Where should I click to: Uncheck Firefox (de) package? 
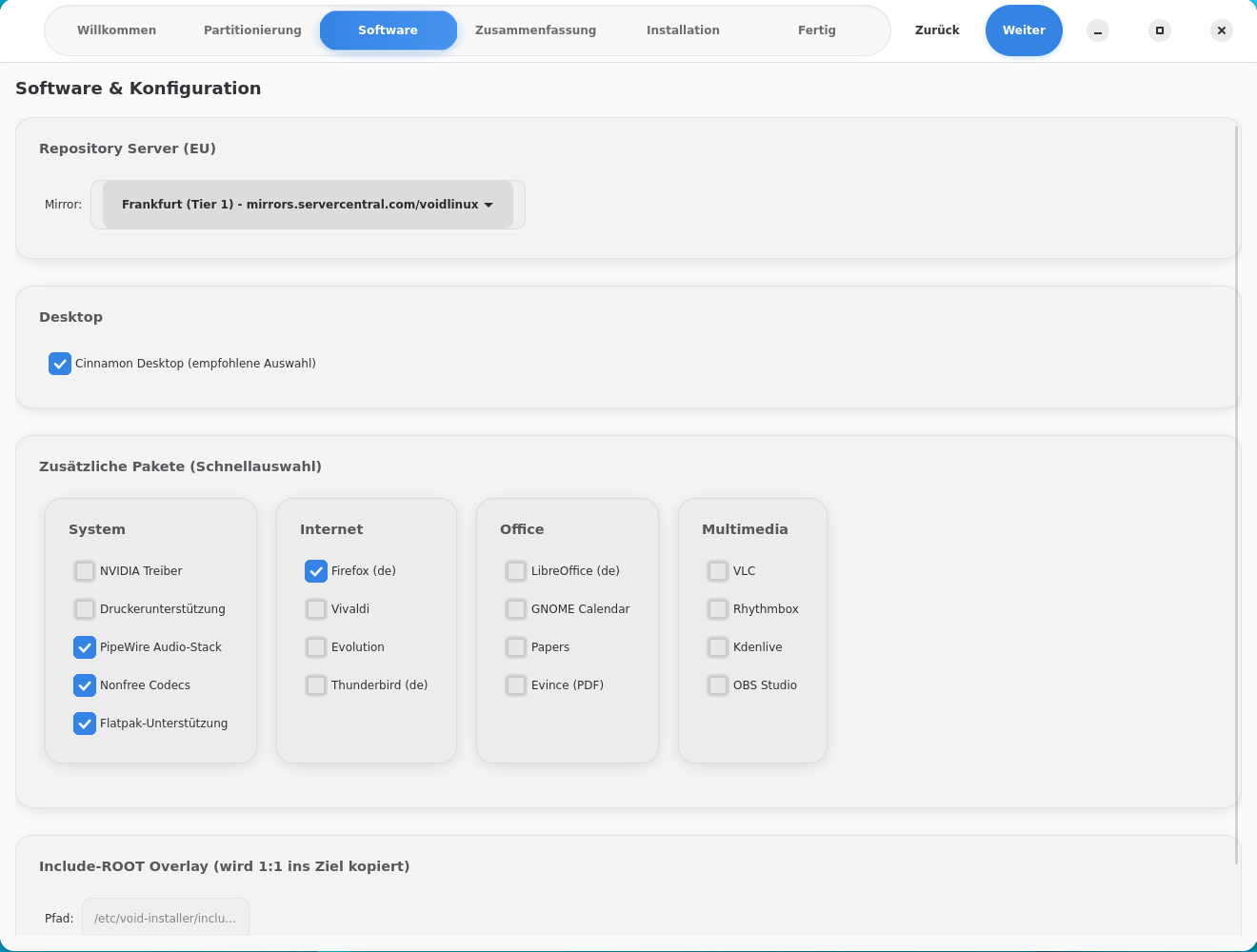click(316, 571)
